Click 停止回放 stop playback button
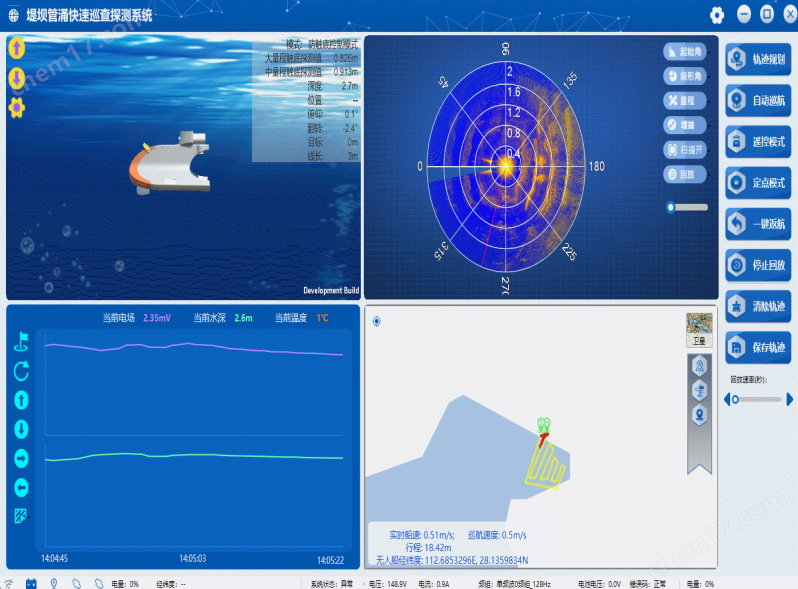798x589 pixels. click(x=758, y=265)
